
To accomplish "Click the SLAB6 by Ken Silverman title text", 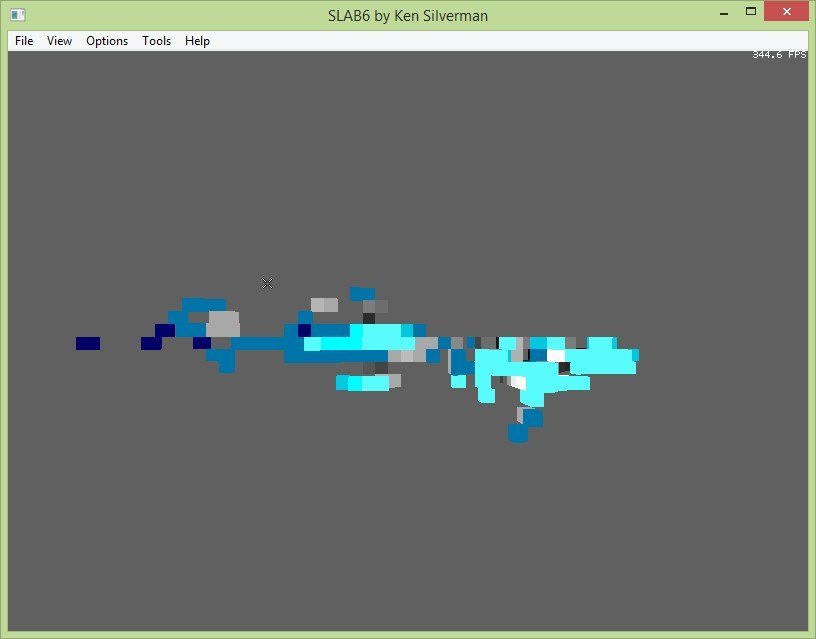I will (408, 15).
